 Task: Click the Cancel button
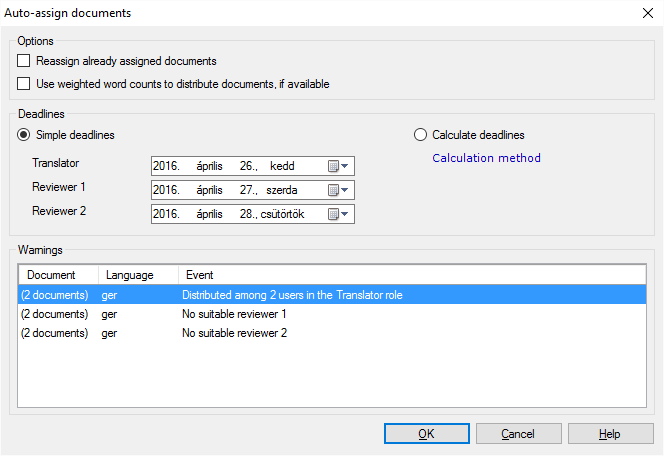click(518, 434)
